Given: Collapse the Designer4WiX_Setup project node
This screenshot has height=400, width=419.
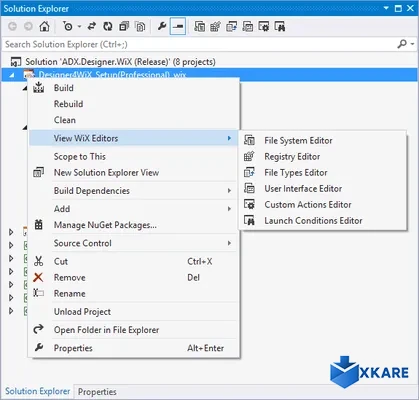Looking at the screenshot, I should point(12,75).
